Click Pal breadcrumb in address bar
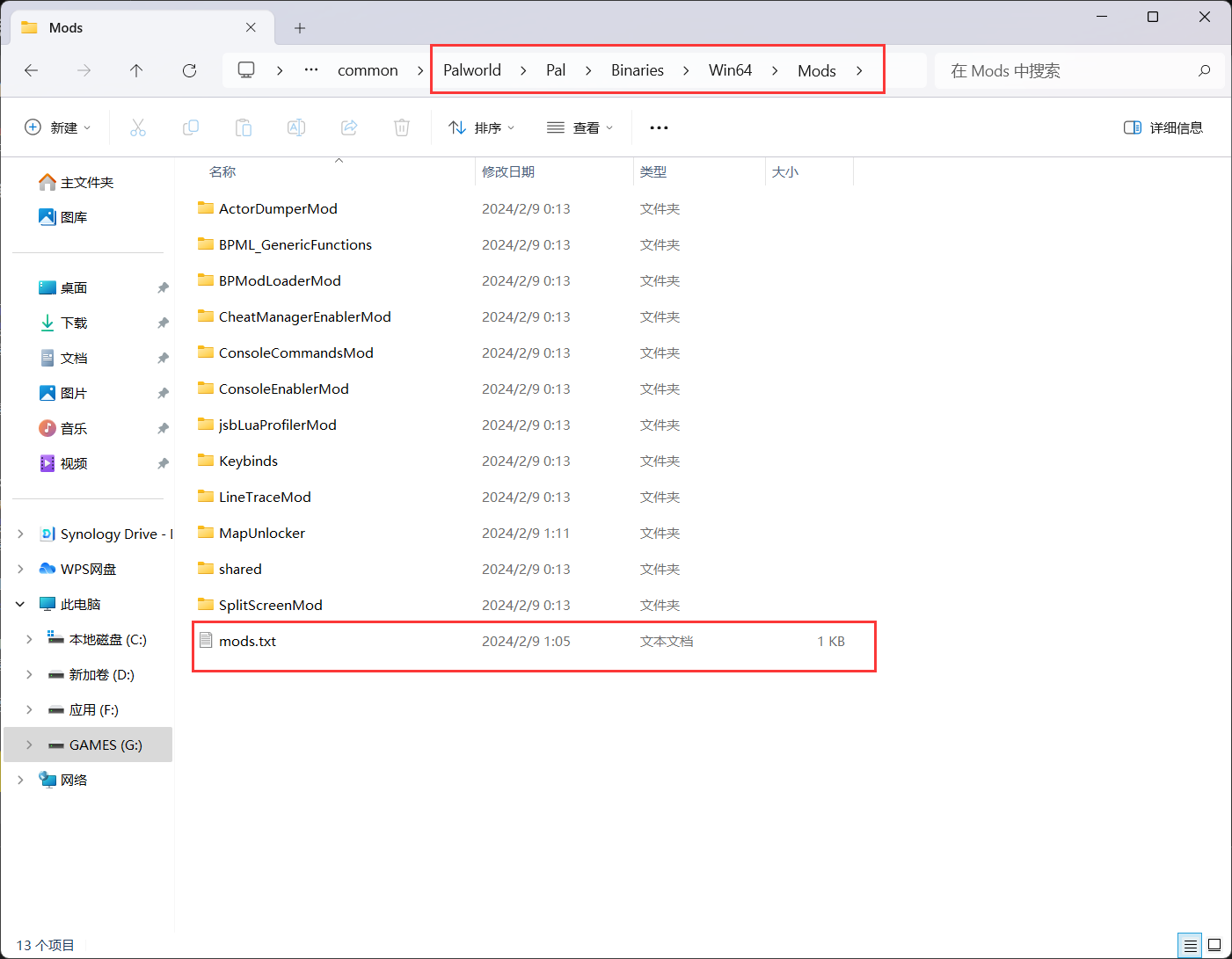Viewport: 1232px width, 959px height. pyautogui.click(x=556, y=70)
